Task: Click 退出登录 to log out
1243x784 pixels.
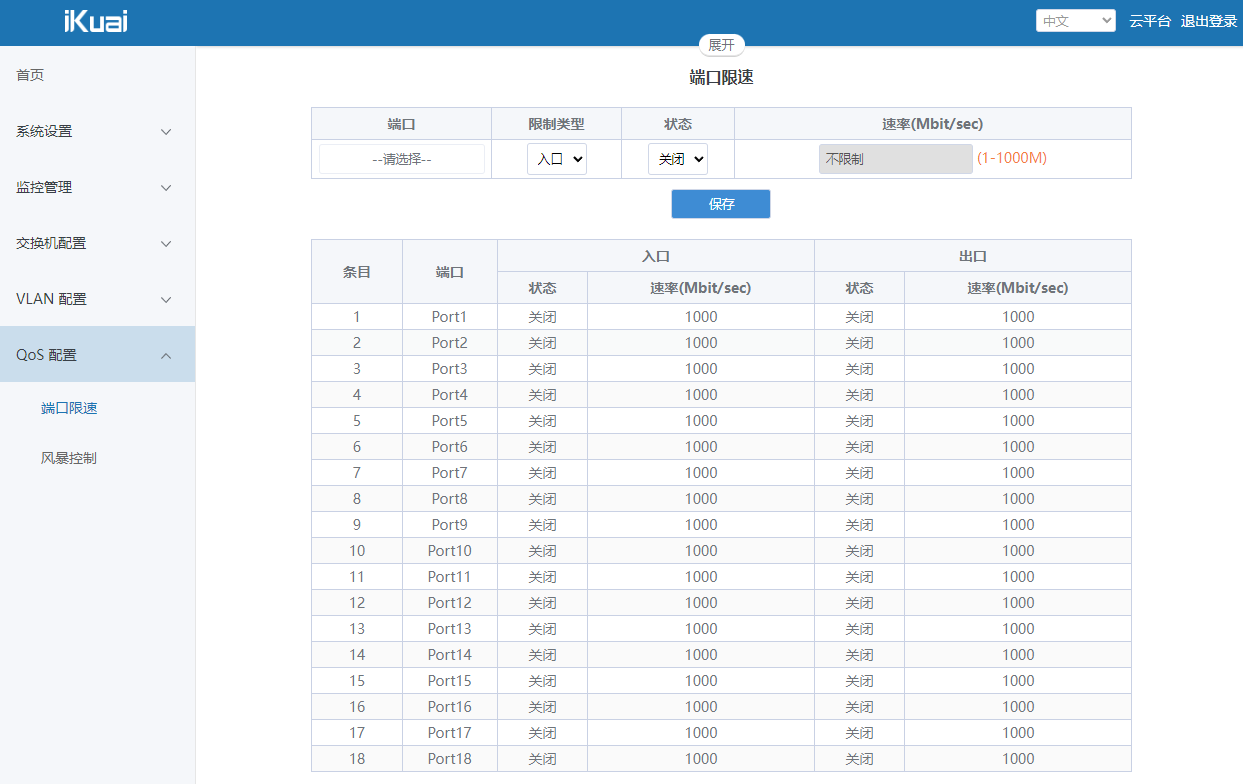Action: click(1209, 21)
